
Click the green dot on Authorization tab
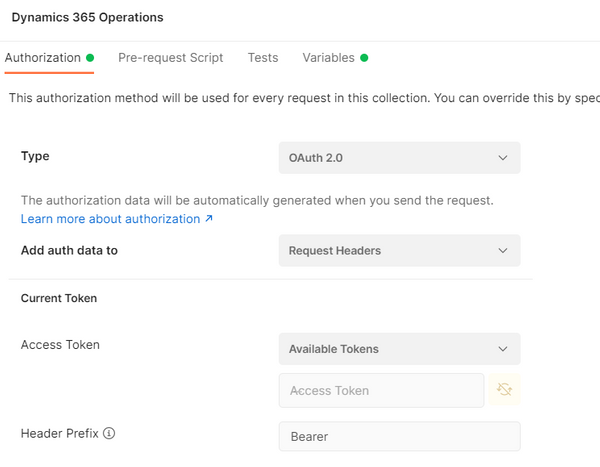coord(90,58)
